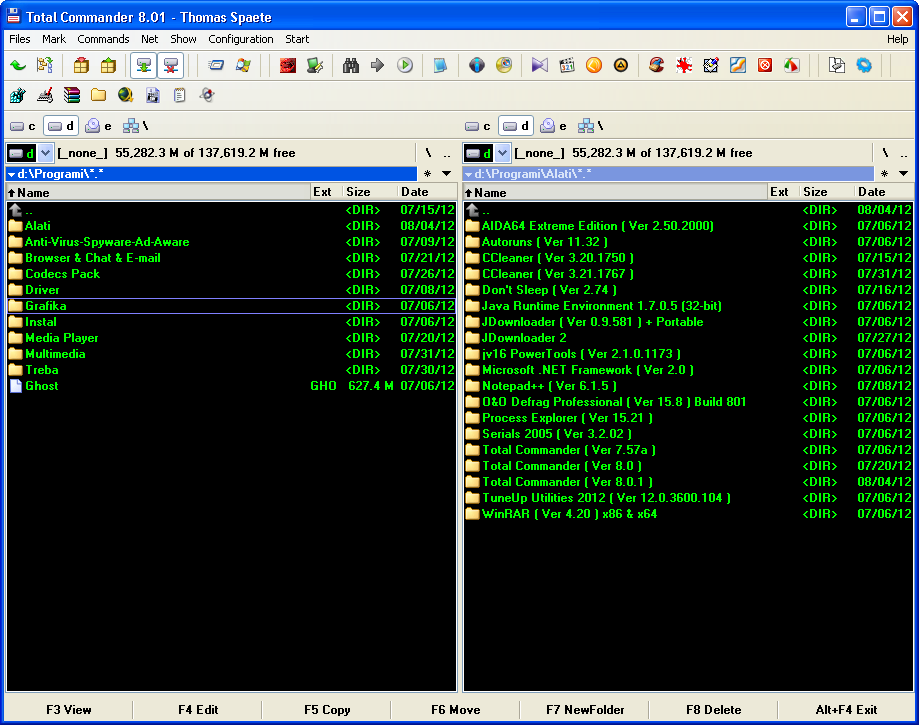Select drive d in right panel drive bar
This screenshot has height=725, width=919.
coord(516,126)
